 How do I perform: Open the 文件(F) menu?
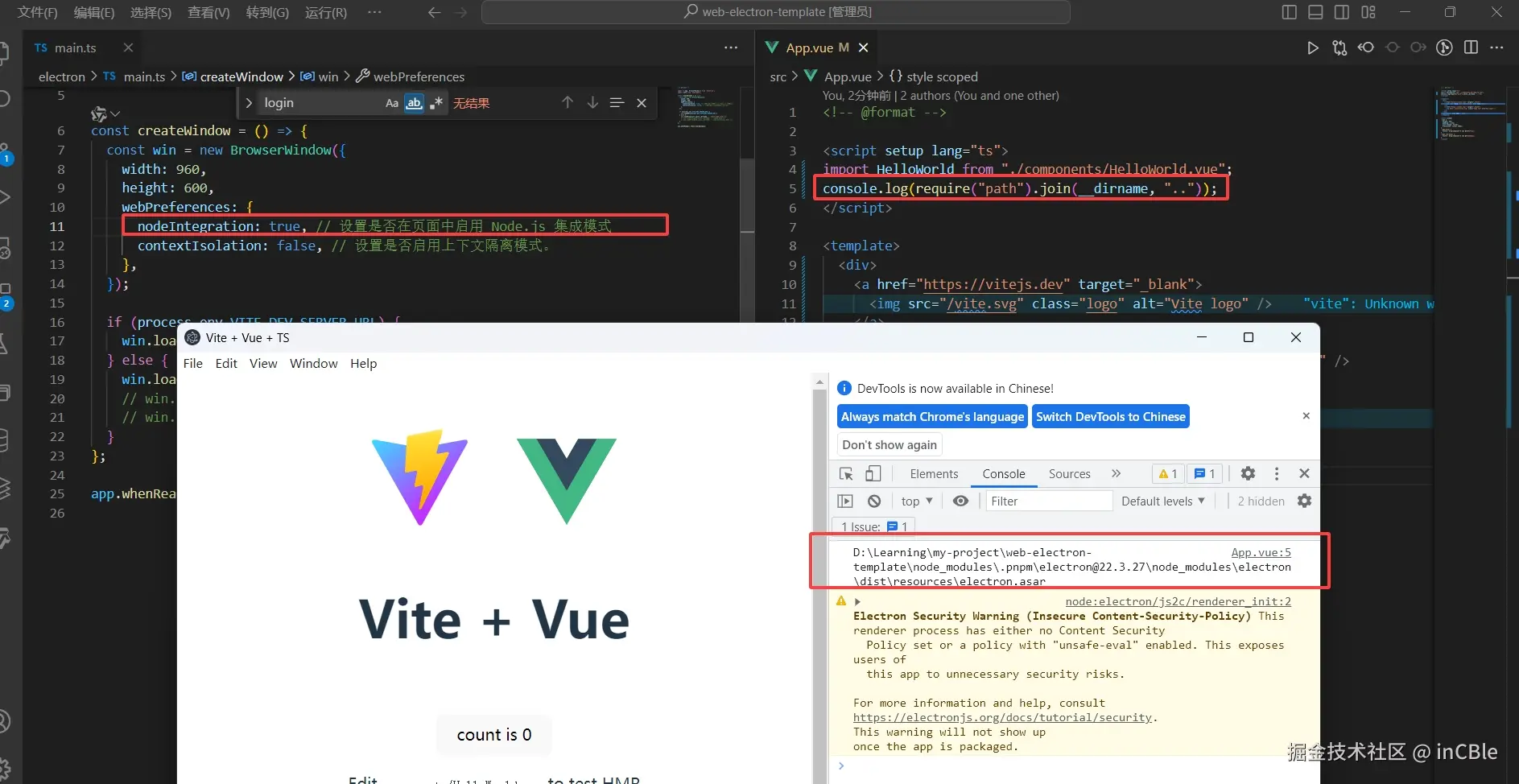point(38,12)
